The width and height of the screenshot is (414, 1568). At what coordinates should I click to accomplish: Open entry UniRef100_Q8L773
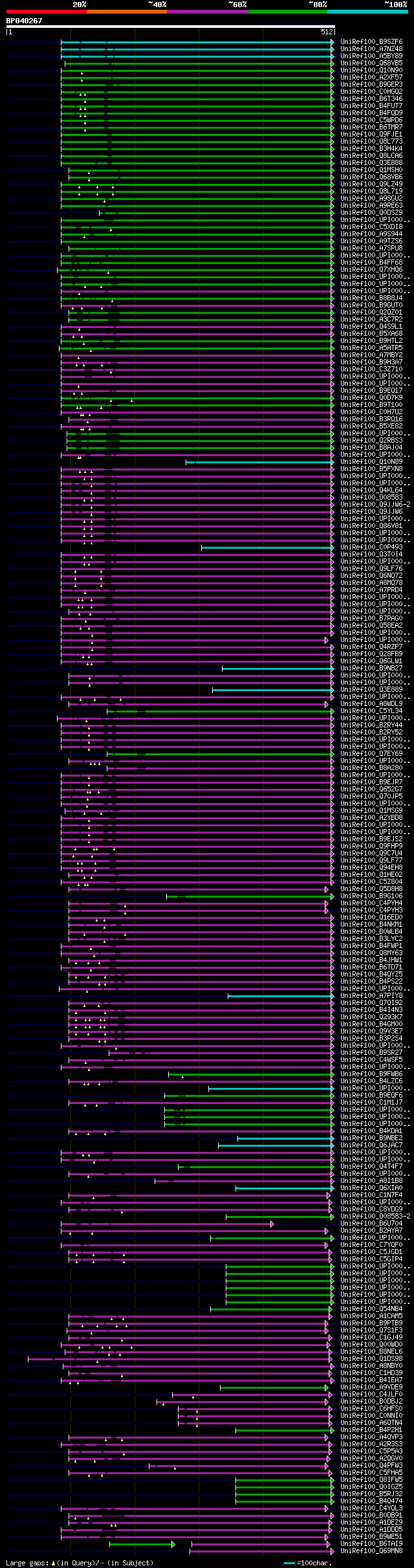pos(371,142)
